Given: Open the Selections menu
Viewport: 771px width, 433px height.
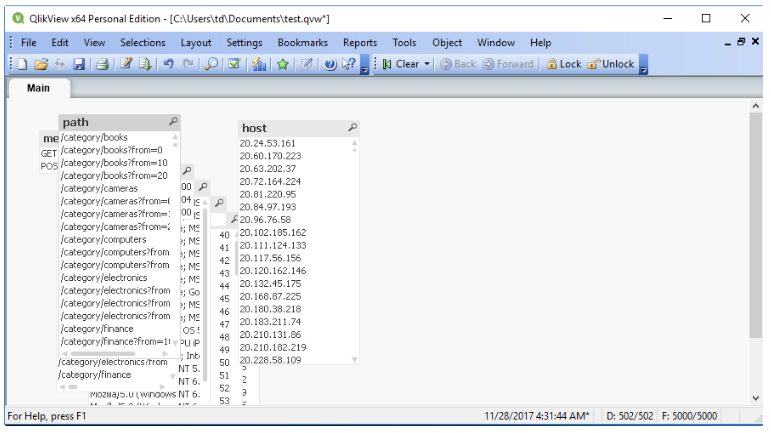Looking at the screenshot, I should 142,43.
